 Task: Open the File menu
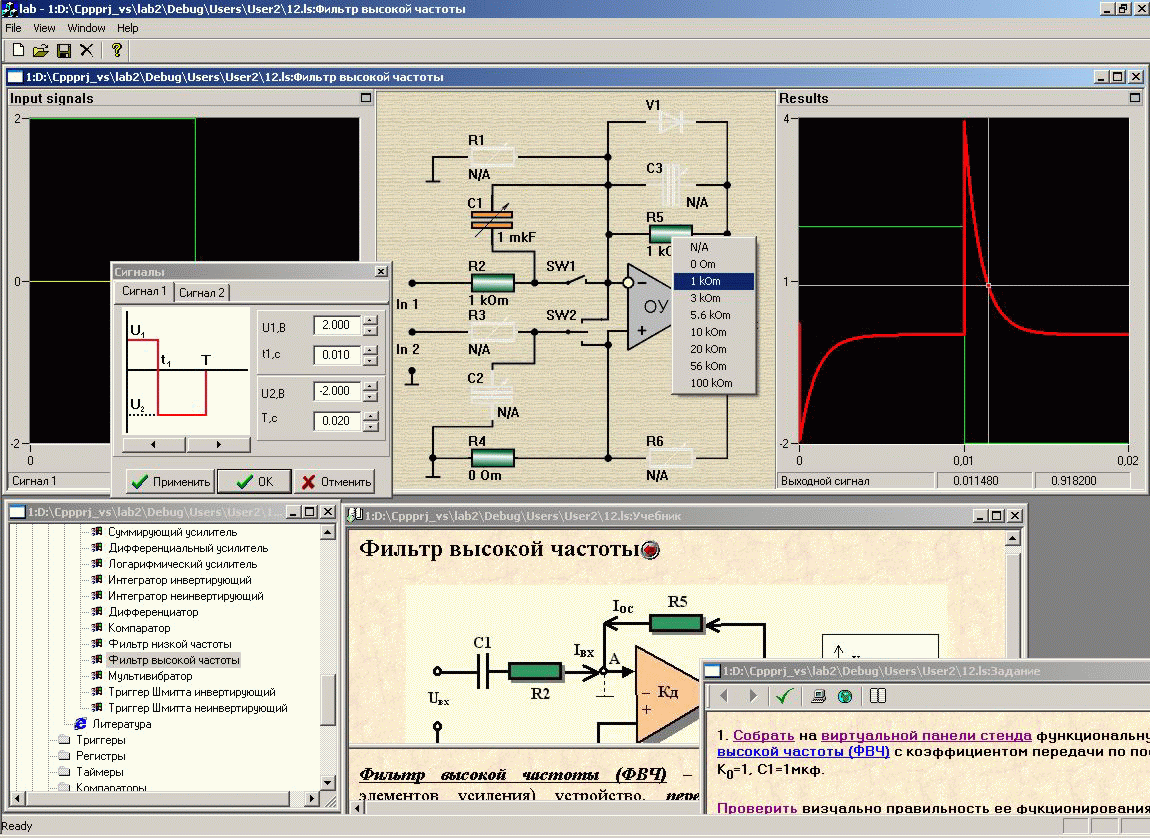13,28
